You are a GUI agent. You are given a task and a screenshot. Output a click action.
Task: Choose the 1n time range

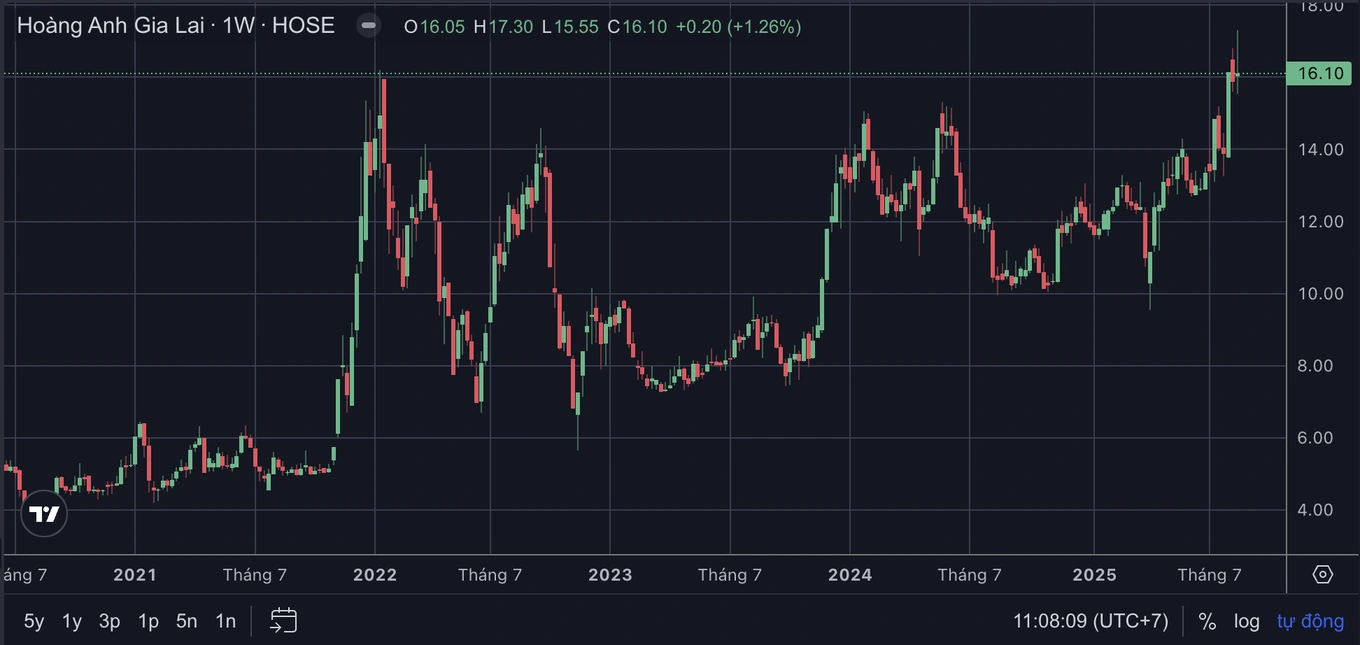click(226, 621)
